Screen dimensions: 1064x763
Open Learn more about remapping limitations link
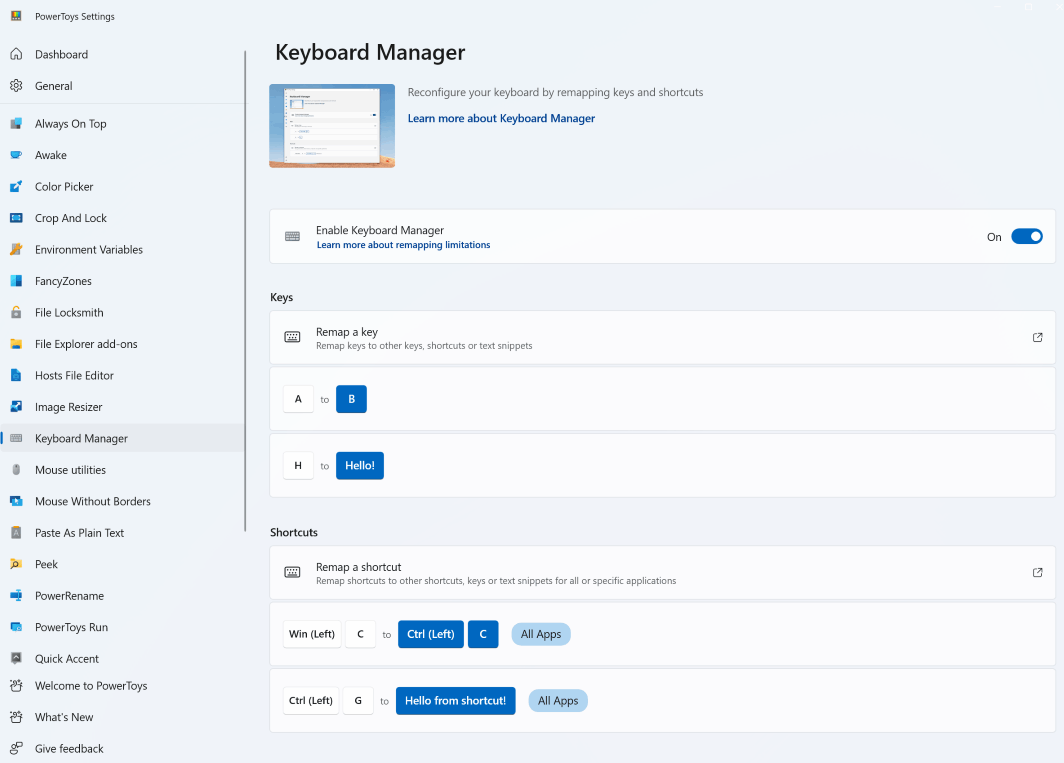coord(403,245)
